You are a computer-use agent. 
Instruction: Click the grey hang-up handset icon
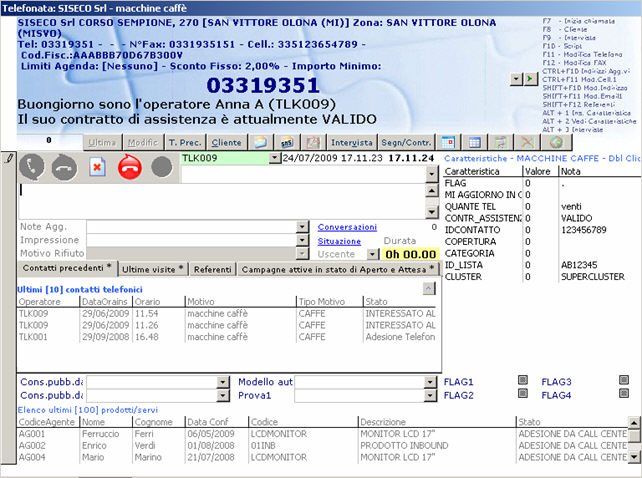[64, 167]
